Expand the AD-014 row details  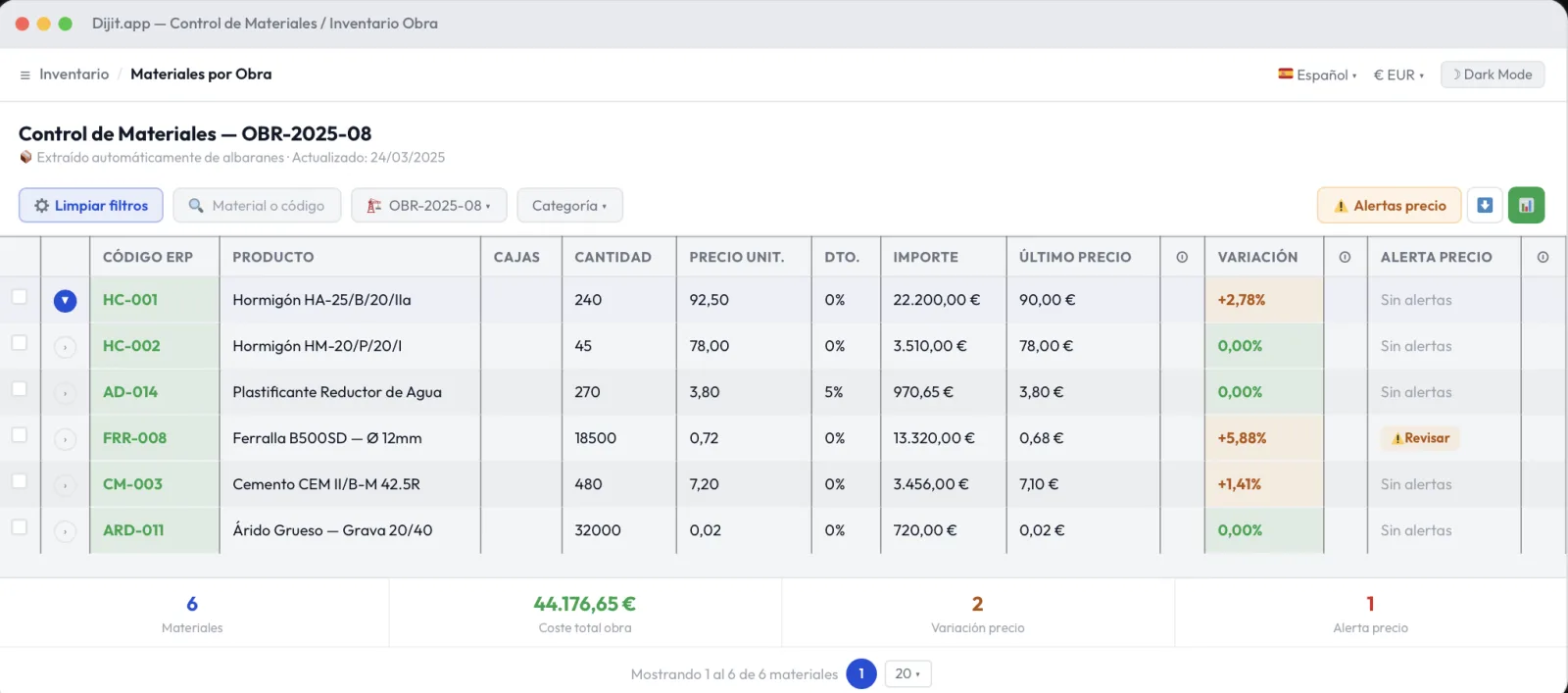(x=65, y=393)
